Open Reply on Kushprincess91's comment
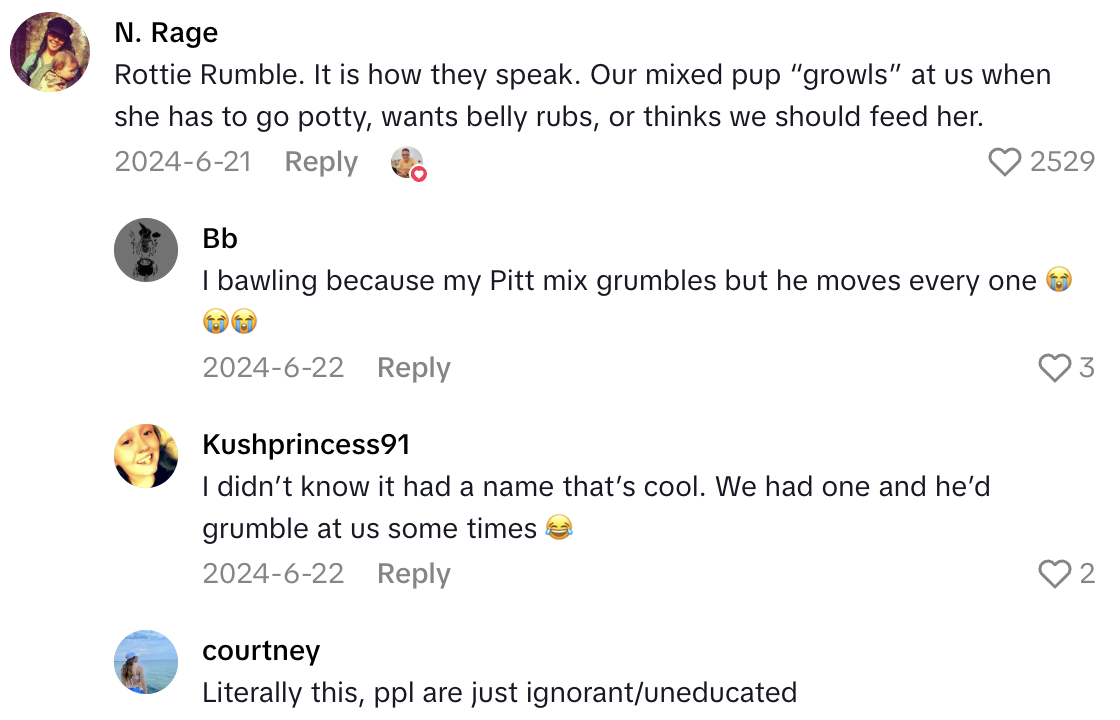The width and height of the screenshot is (1120, 720). coord(413,574)
